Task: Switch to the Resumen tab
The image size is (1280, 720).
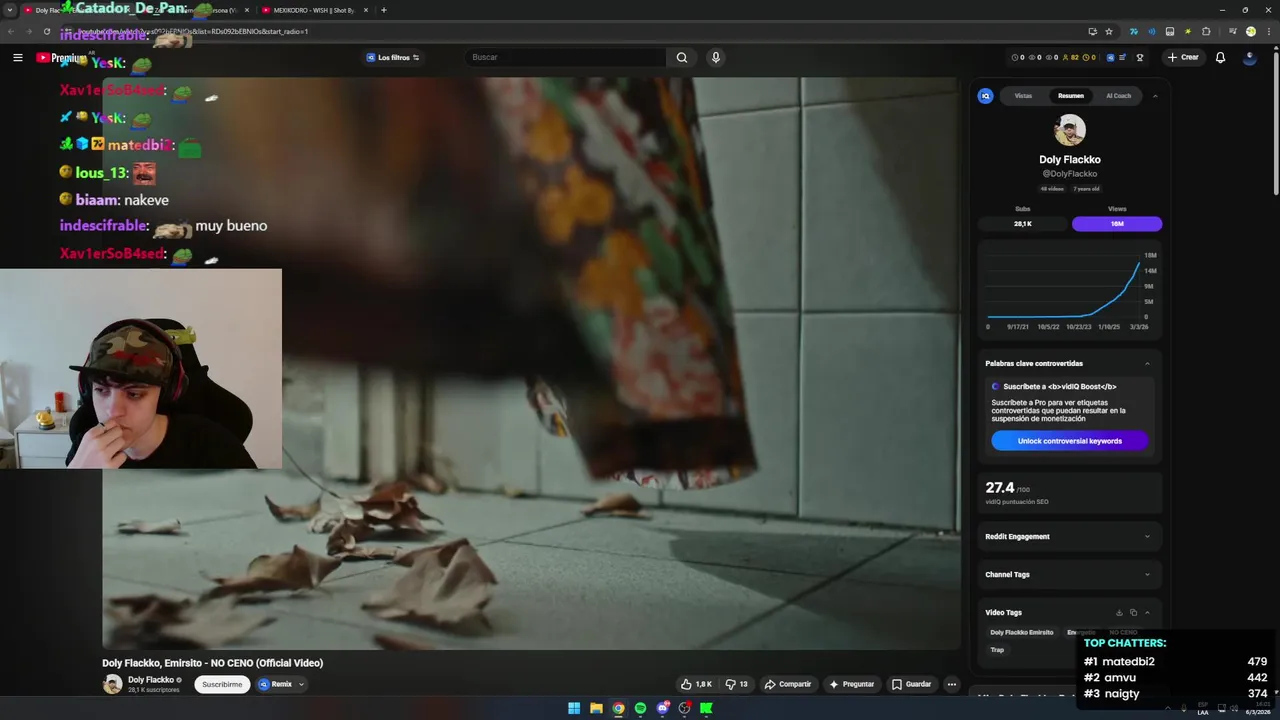Action: pos(1070,96)
